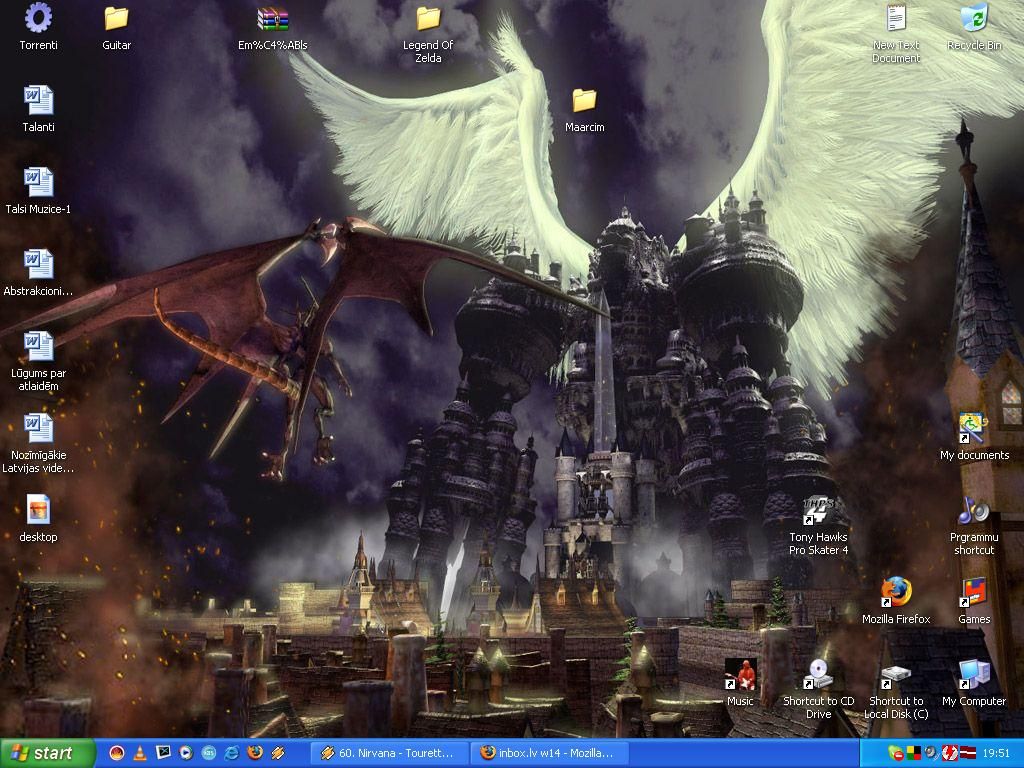This screenshot has height=768, width=1024.
Task: Open Shortcut to Local Disk (C)
Action: 896,690
